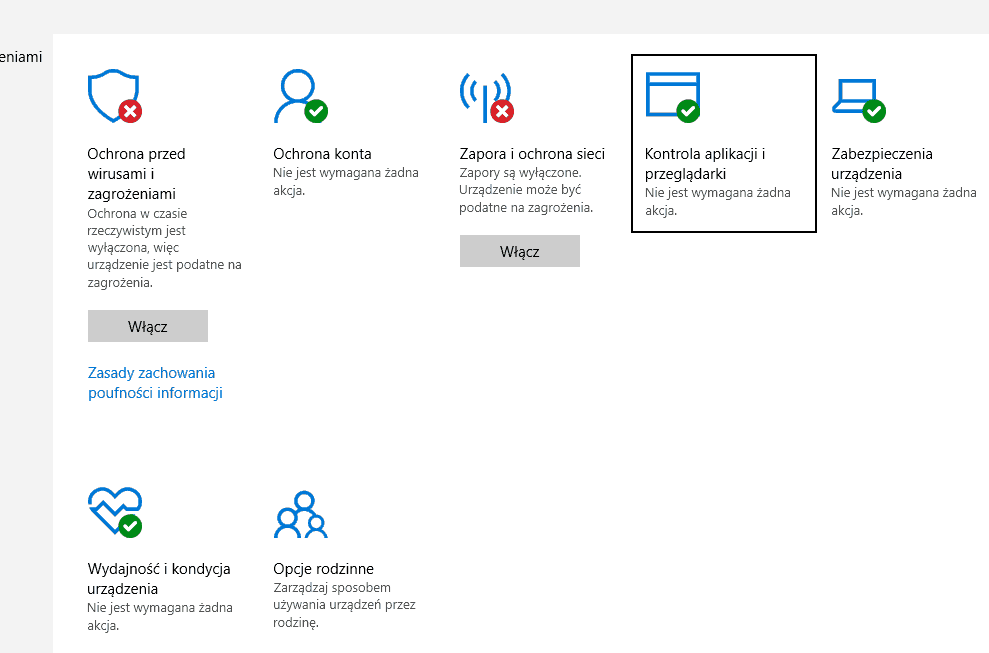The image size is (989, 653).
Task: Select the Zabezpieczenia urządzenia heading
Action: (x=882, y=163)
